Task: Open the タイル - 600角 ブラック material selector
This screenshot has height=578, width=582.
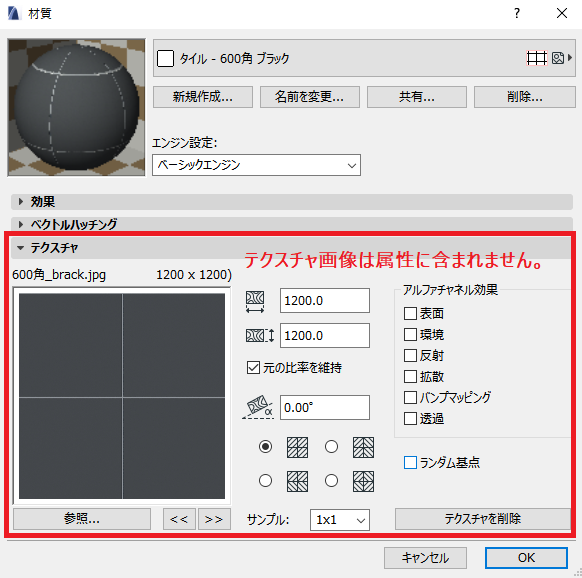Action: pos(364,58)
